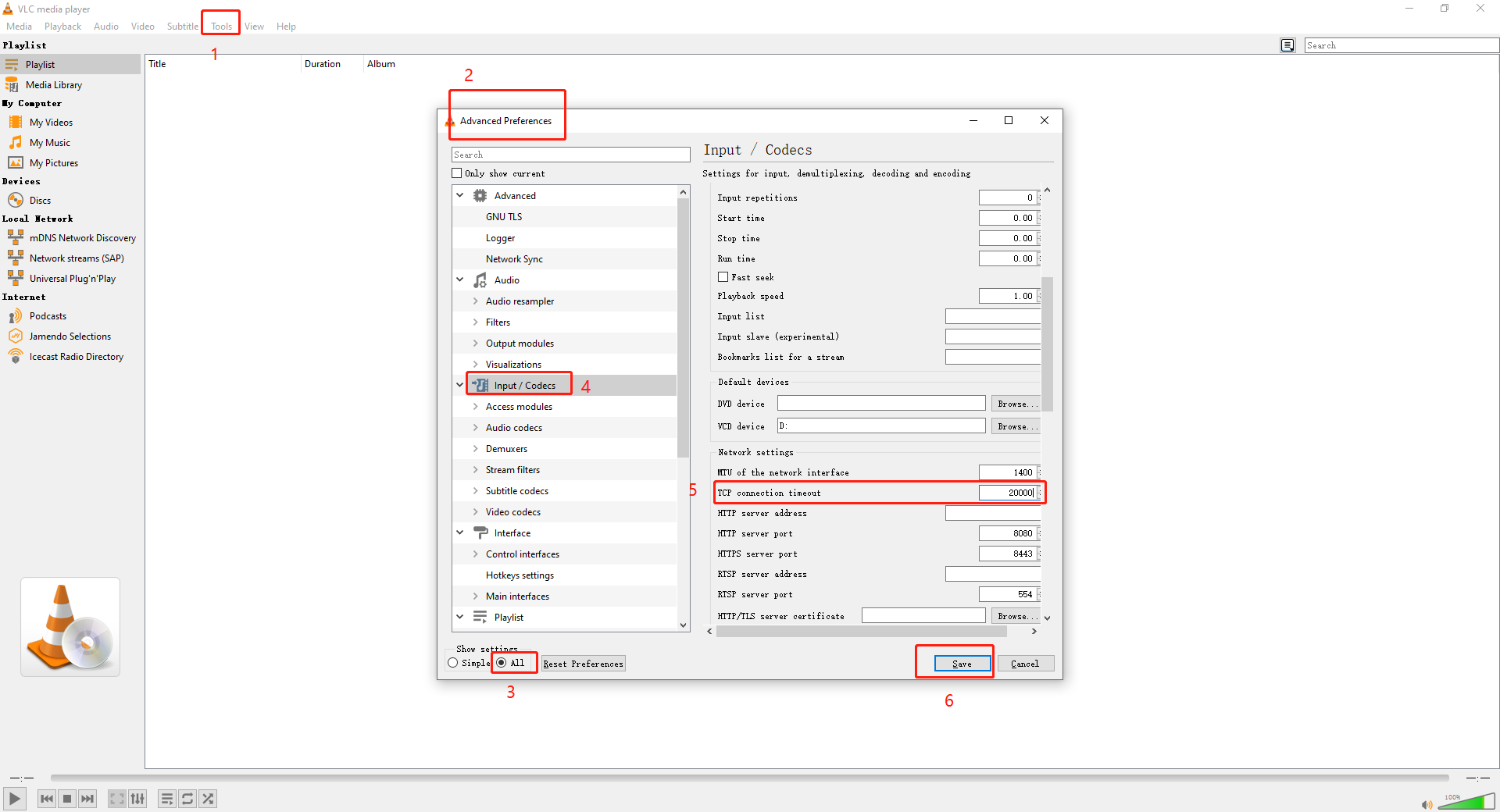Click Save in Advanced Preferences
This screenshot has height=812, width=1500.
coord(962,664)
